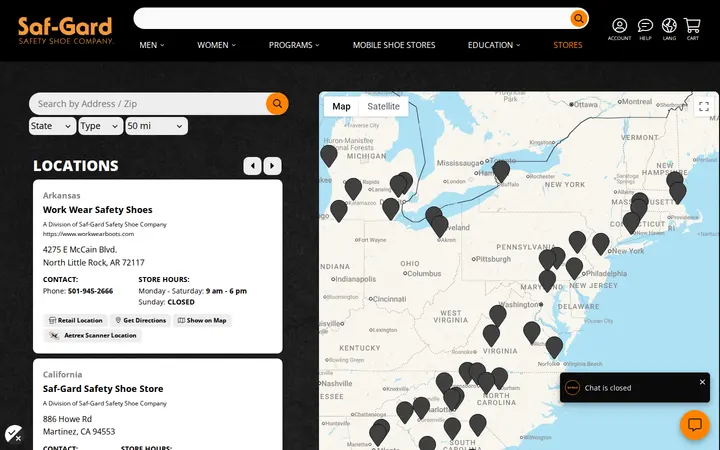
Task: Open the STORES page
Action: coord(568,45)
